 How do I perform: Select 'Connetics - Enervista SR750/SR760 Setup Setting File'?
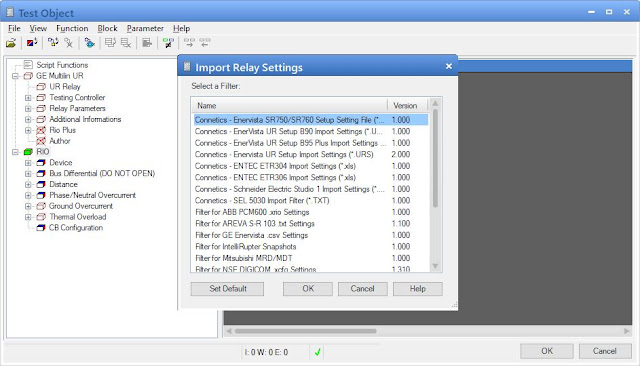coord(311,120)
